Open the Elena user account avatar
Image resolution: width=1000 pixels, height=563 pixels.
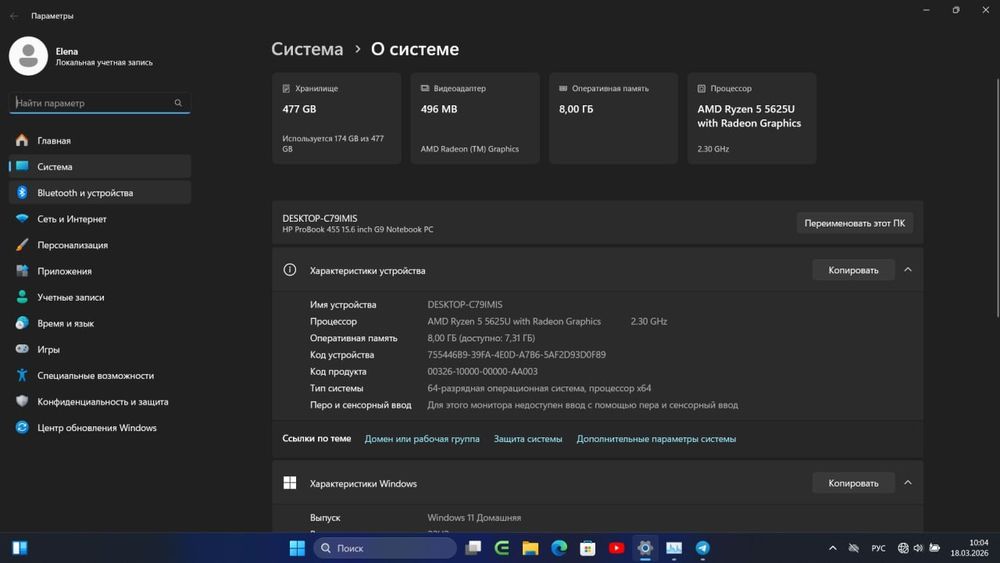28,56
